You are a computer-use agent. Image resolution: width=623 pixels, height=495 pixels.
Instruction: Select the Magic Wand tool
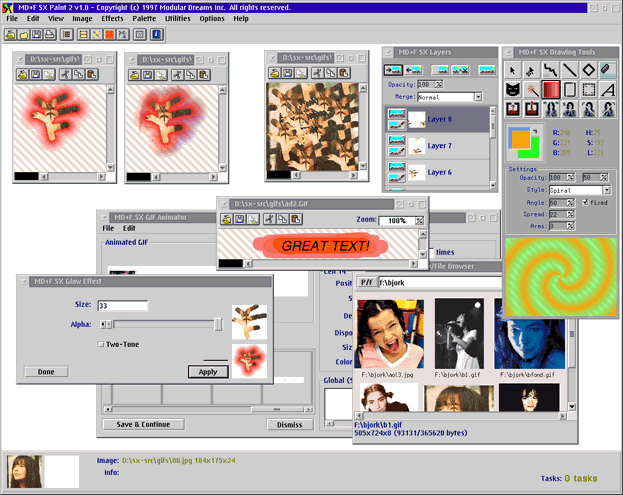point(532,89)
